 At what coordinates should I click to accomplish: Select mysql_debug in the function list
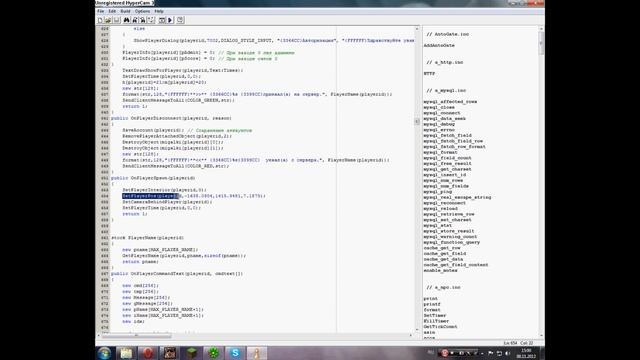(x=439, y=124)
